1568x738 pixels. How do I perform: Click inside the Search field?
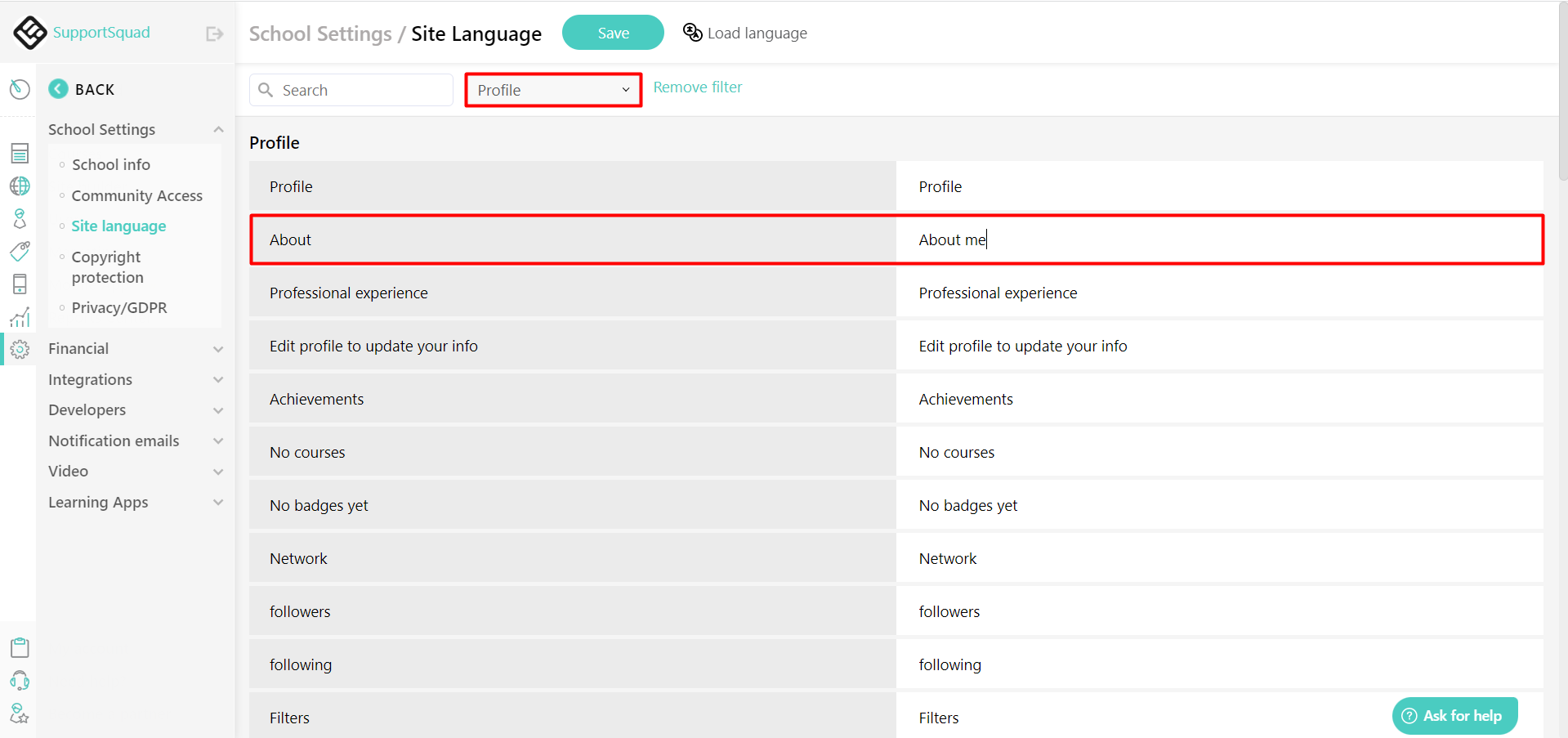tap(351, 90)
